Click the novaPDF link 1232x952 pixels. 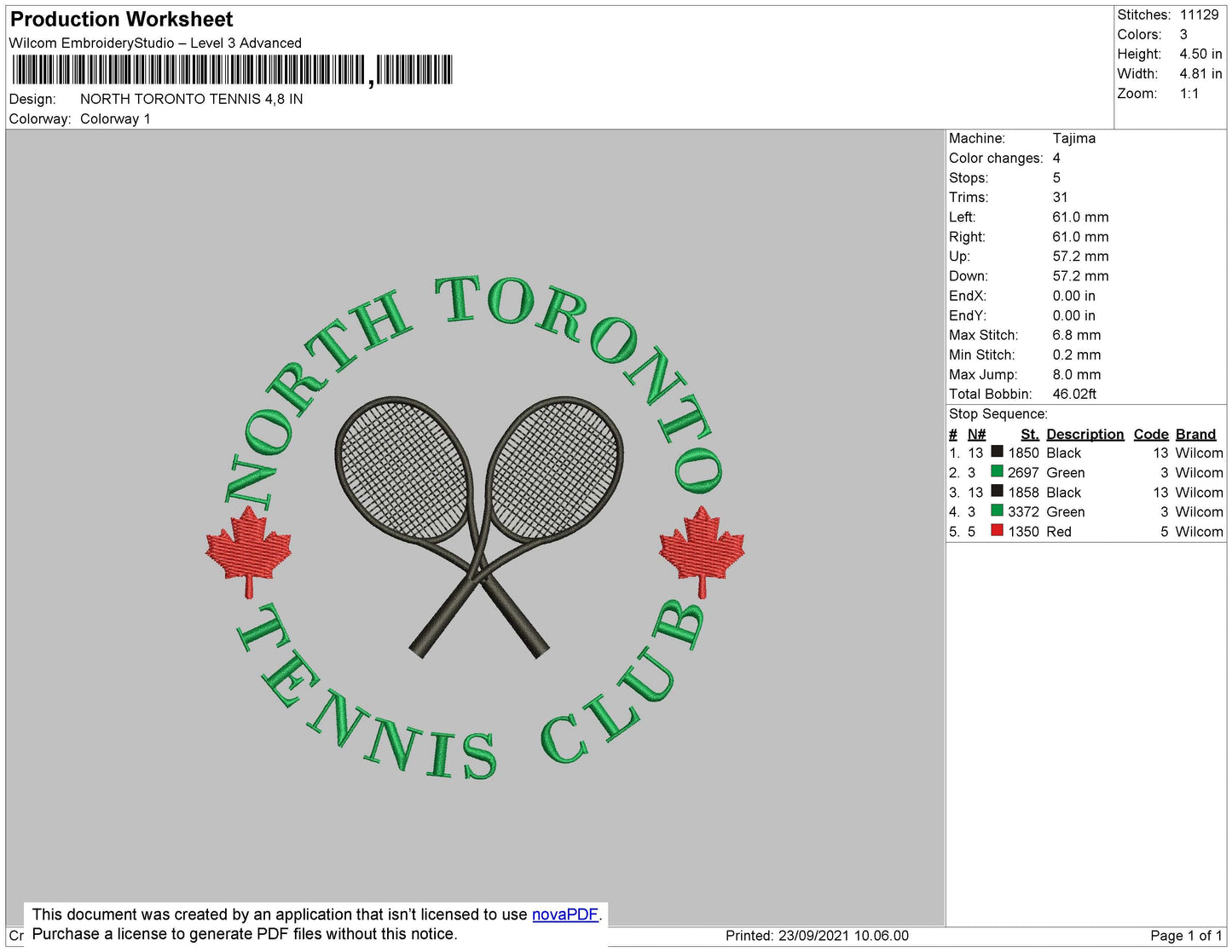(565, 914)
